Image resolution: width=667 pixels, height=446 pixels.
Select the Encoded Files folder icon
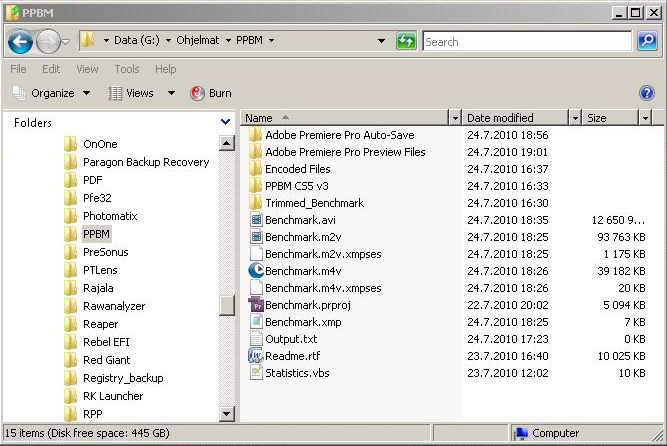255,169
